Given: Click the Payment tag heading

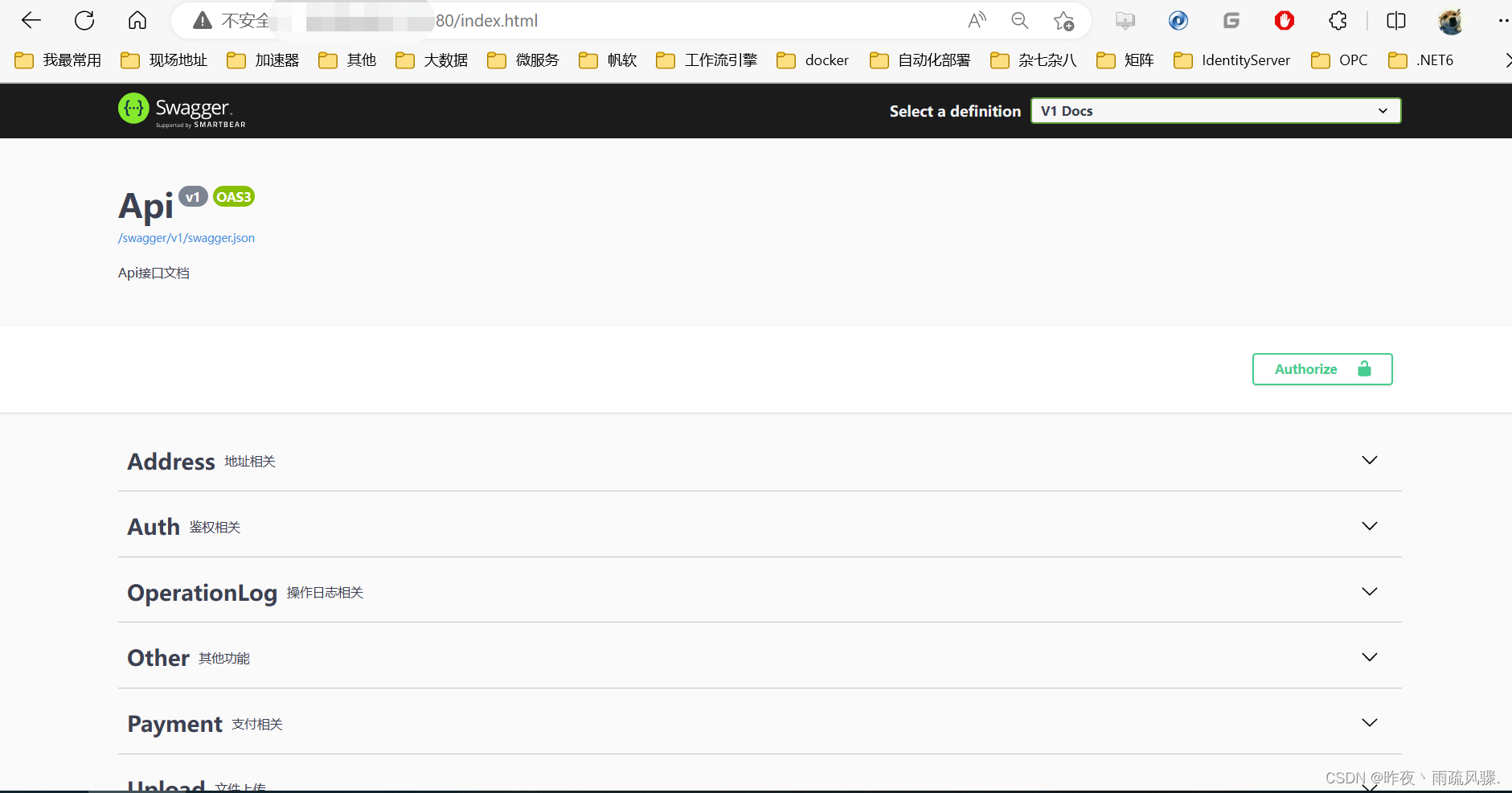Looking at the screenshot, I should point(175,724).
